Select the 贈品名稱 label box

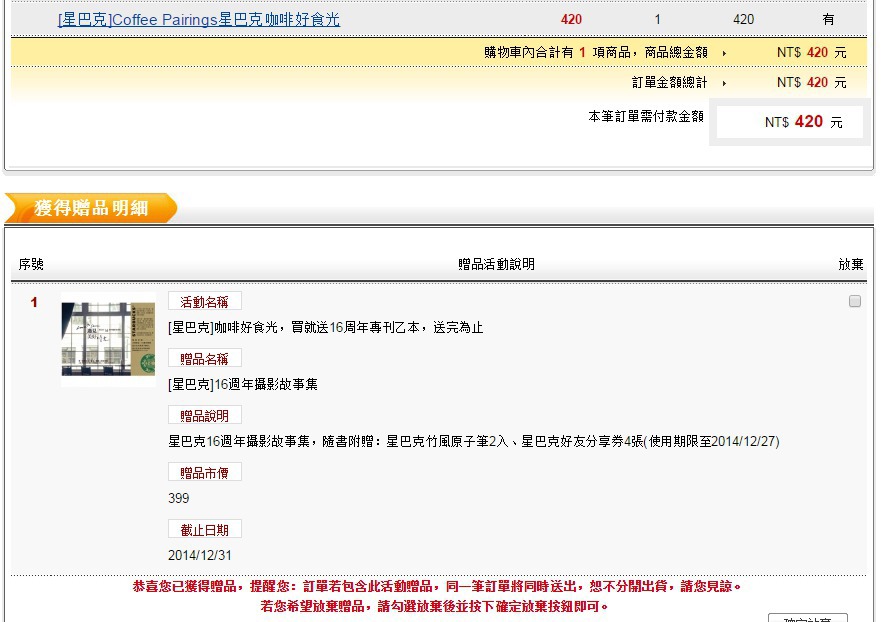205,359
